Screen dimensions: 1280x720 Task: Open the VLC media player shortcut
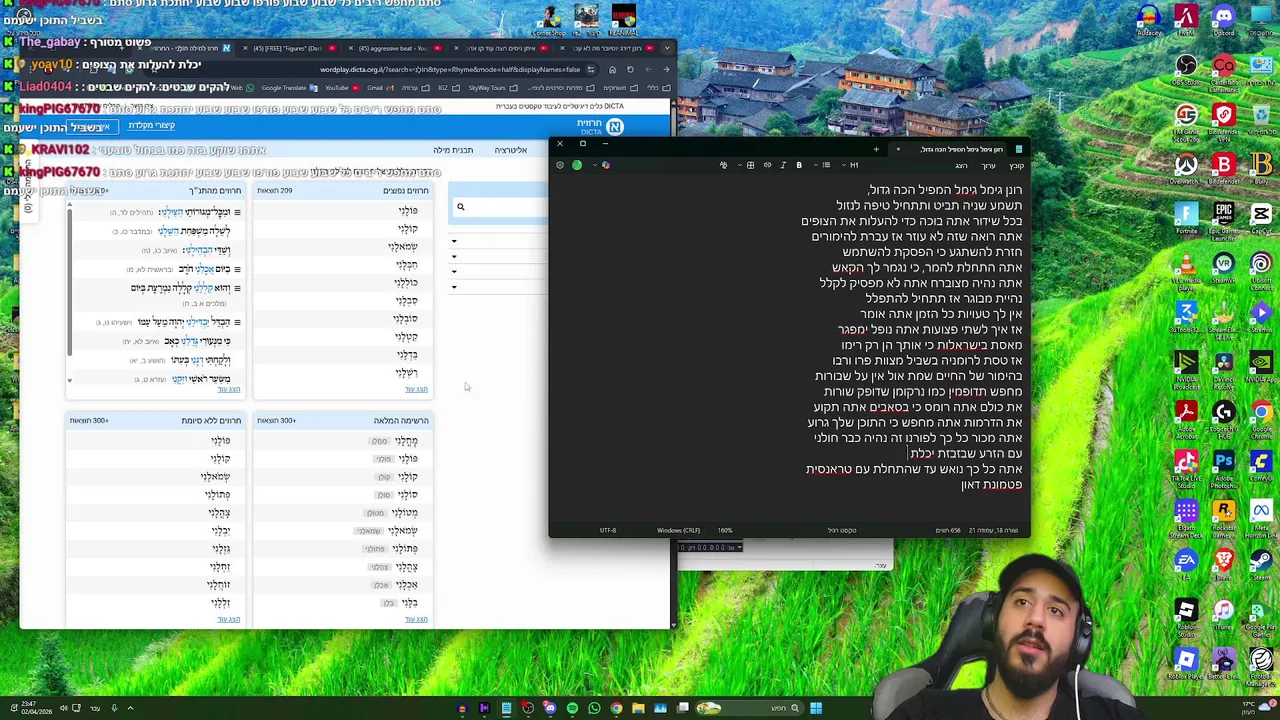(1186, 268)
